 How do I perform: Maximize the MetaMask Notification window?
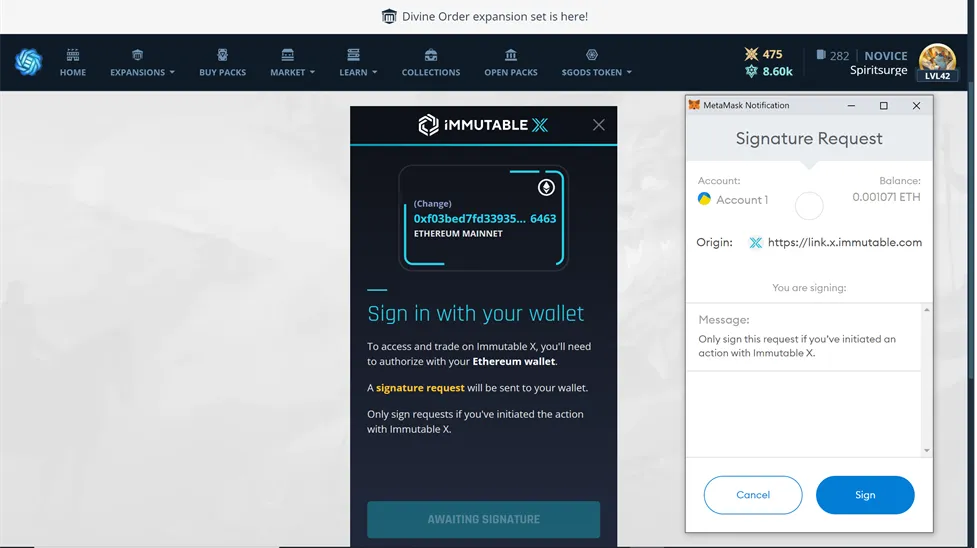(884, 105)
